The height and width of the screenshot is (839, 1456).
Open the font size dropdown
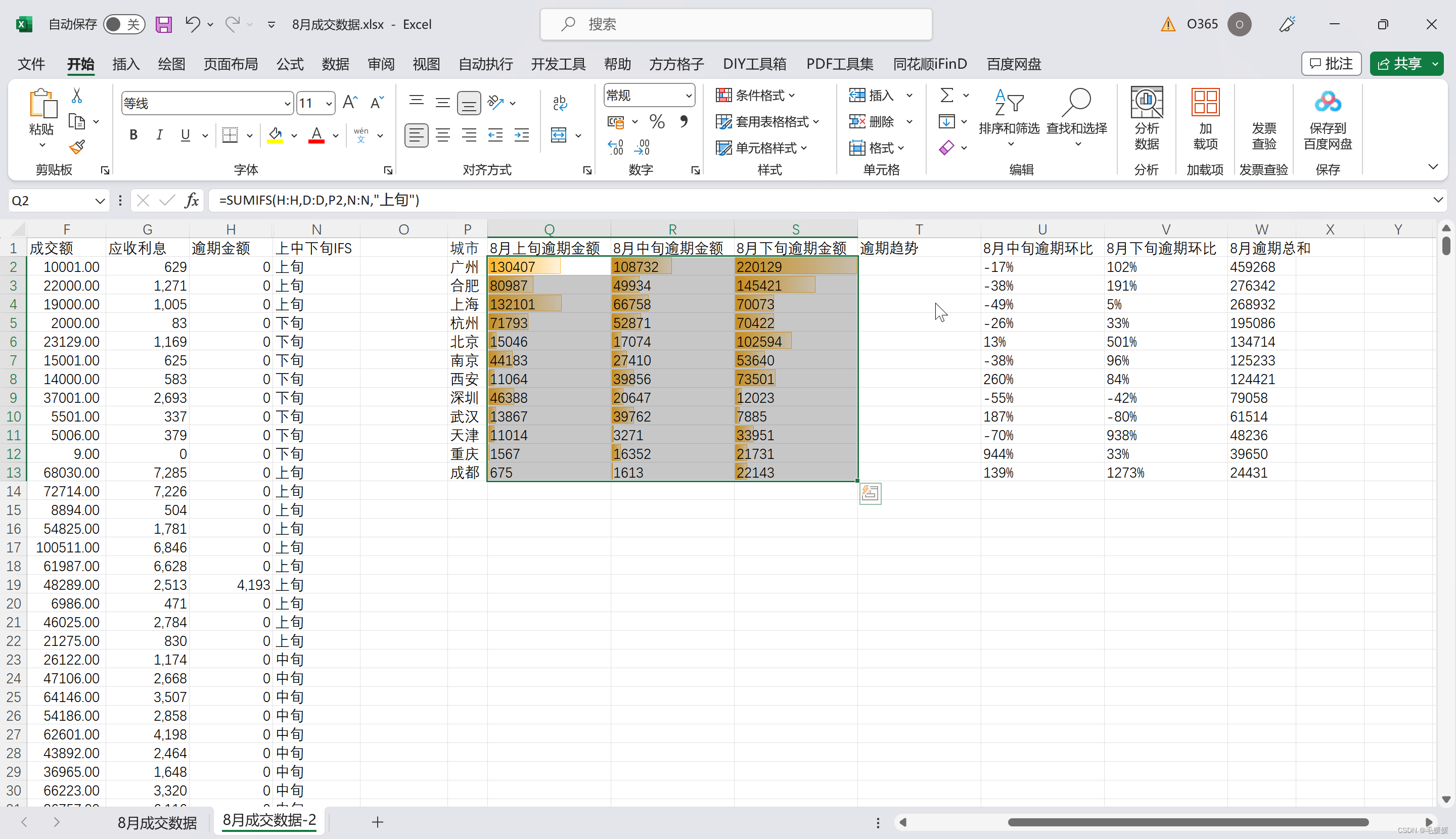coord(329,104)
